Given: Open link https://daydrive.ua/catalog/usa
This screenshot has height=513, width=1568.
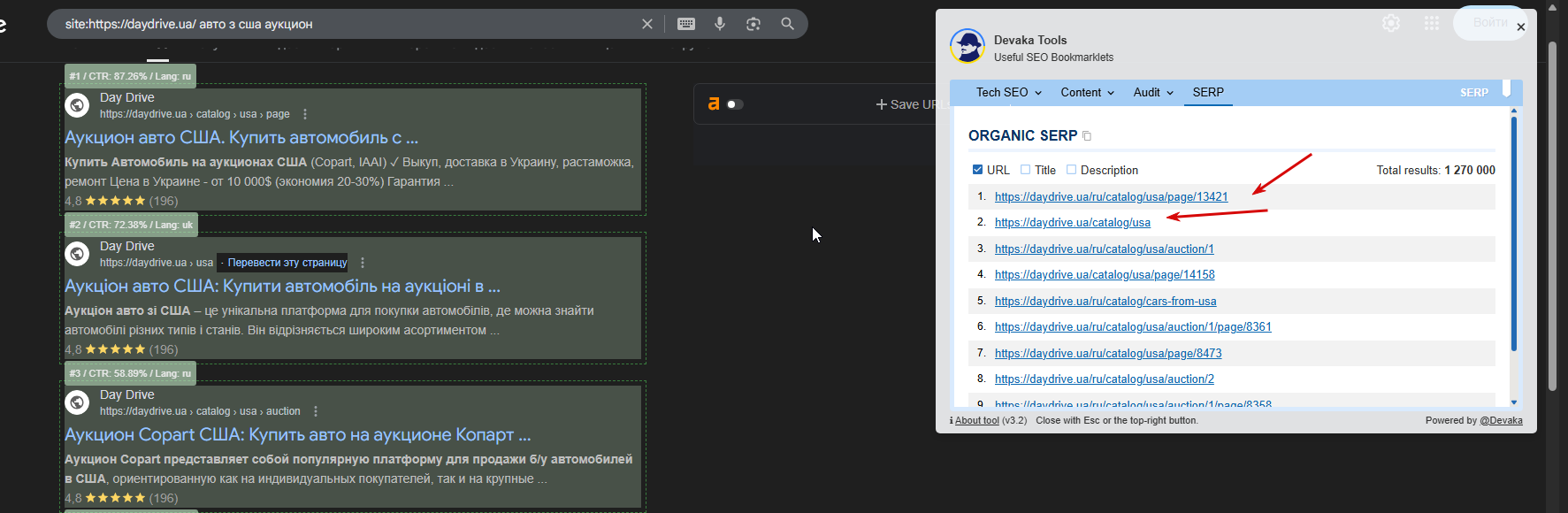Looking at the screenshot, I should click(x=1073, y=223).
